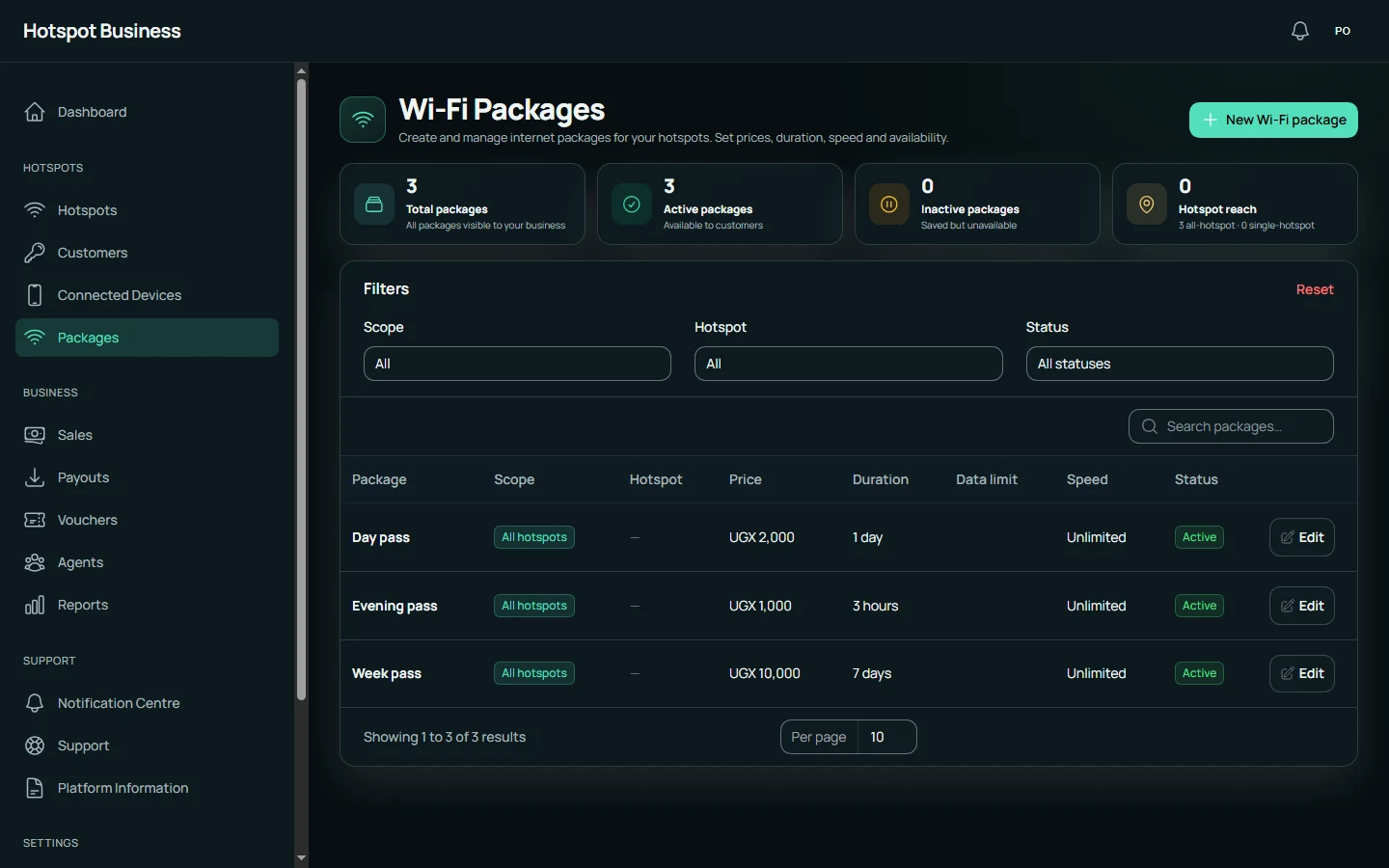Click the Sales icon in sidebar
Screen dimensions: 1389x868
[35, 435]
